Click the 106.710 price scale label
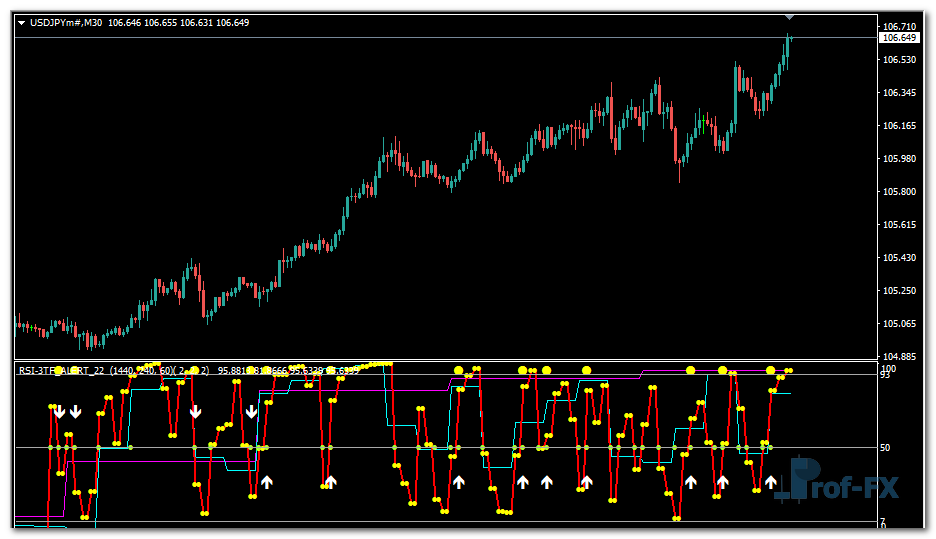 tap(897, 26)
